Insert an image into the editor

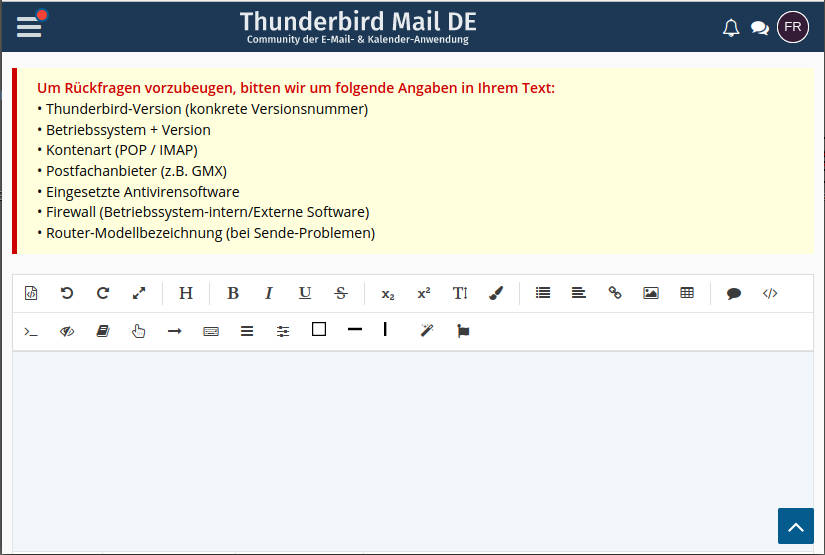[651, 293]
